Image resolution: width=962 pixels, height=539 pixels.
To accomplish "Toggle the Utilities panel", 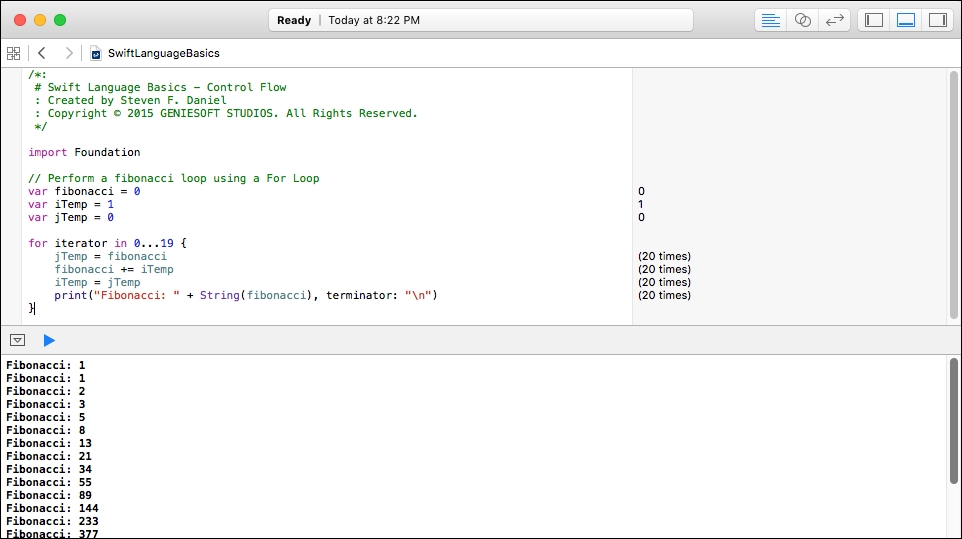I will 937,20.
